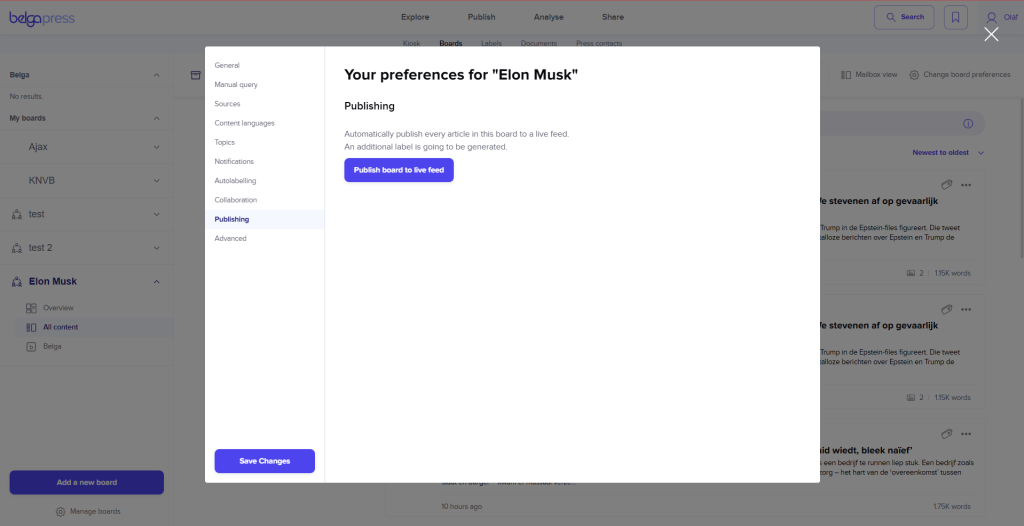The width and height of the screenshot is (1024, 526).
Task: Click the Save Changes button
Action: coord(264,461)
